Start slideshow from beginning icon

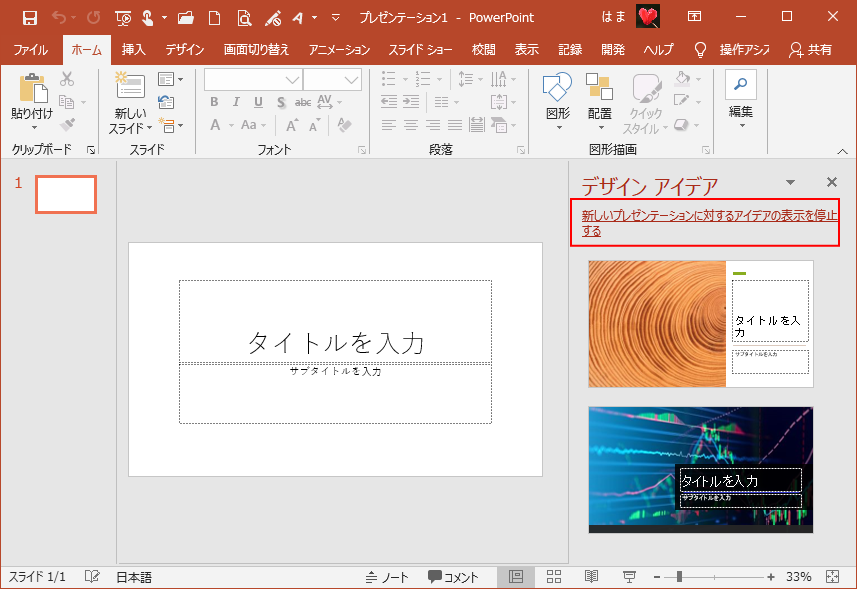[x=123, y=18]
